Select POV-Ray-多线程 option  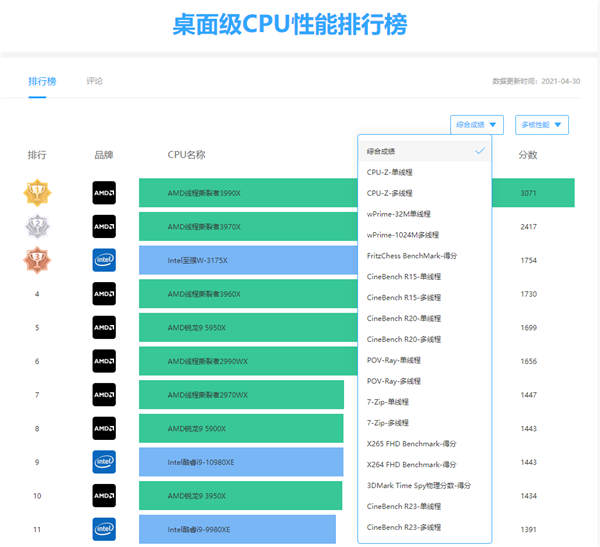click(x=425, y=381)
